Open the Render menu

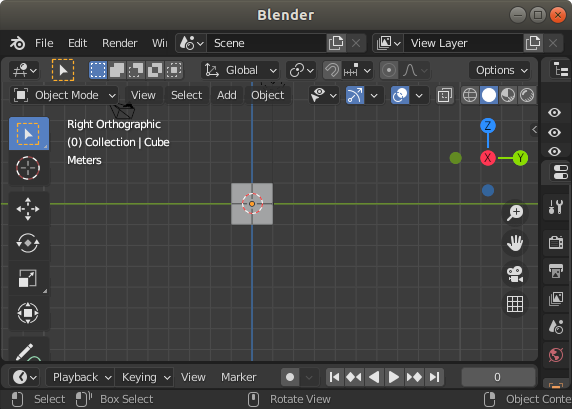click(120, 43)
